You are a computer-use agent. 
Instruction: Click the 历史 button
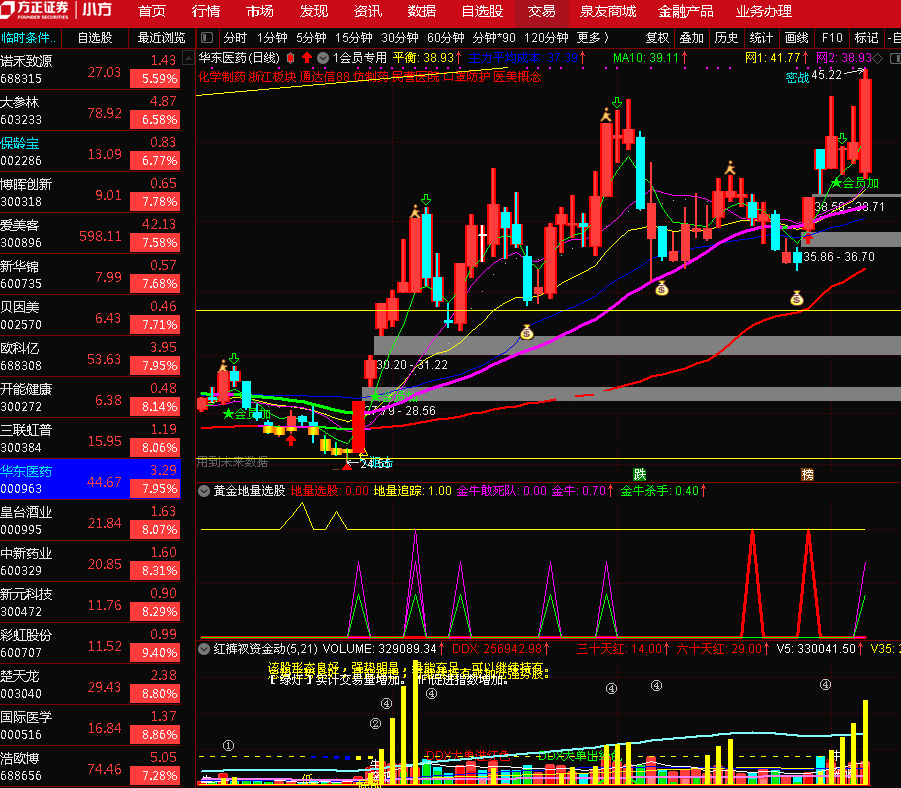point(726,38)
